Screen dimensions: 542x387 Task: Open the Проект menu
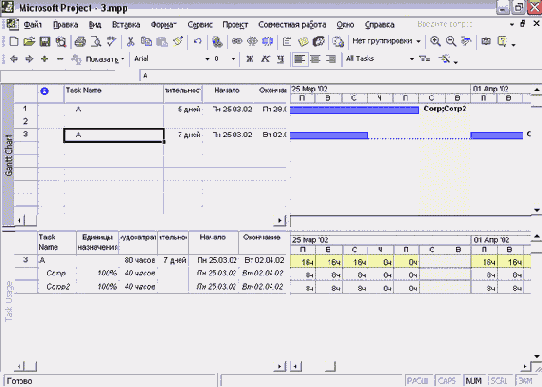[x=235, y=25]
